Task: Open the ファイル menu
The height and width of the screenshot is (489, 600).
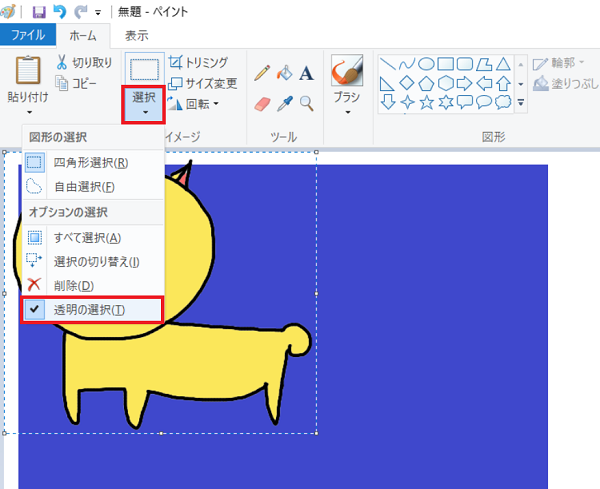Action: tap(28, 35)
